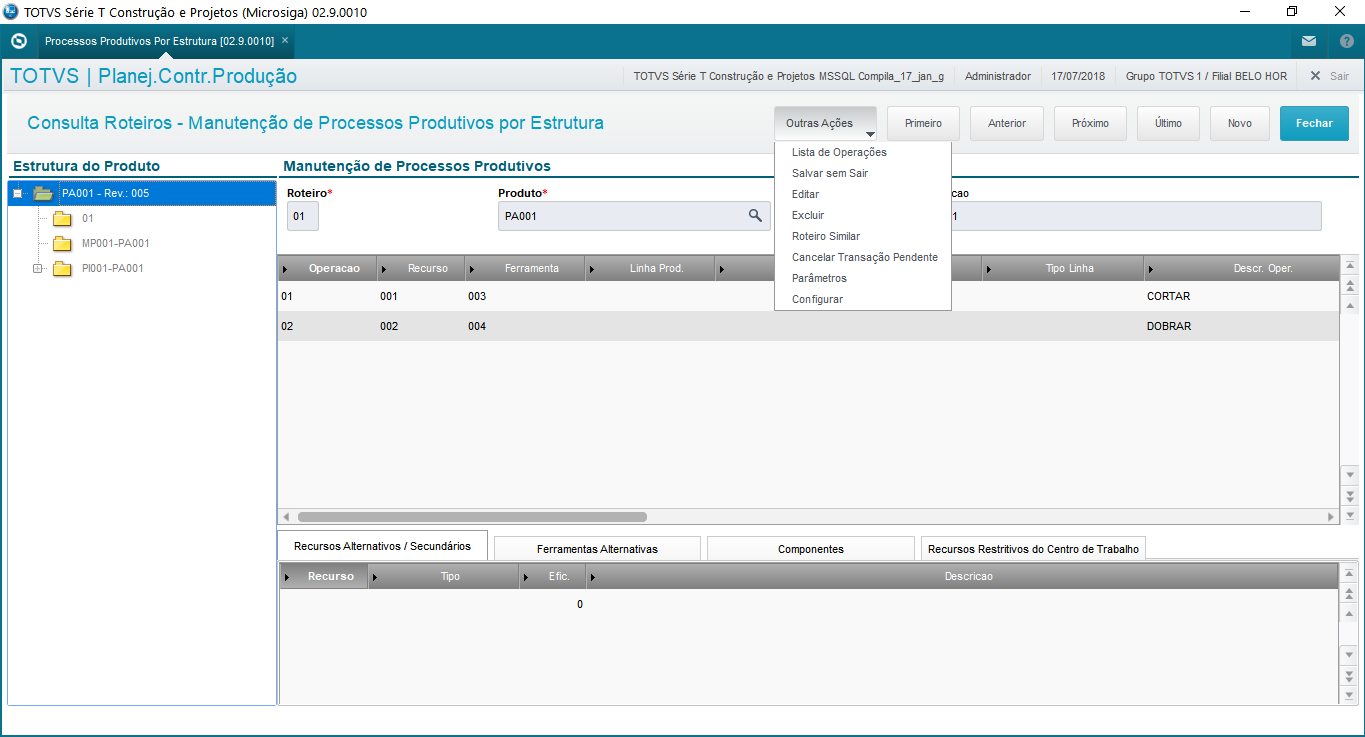Switch to Ferramentas Alternativas tab
Image resolution: width=1365 pixels, height=737 pixels.
[x=597, y=549]
